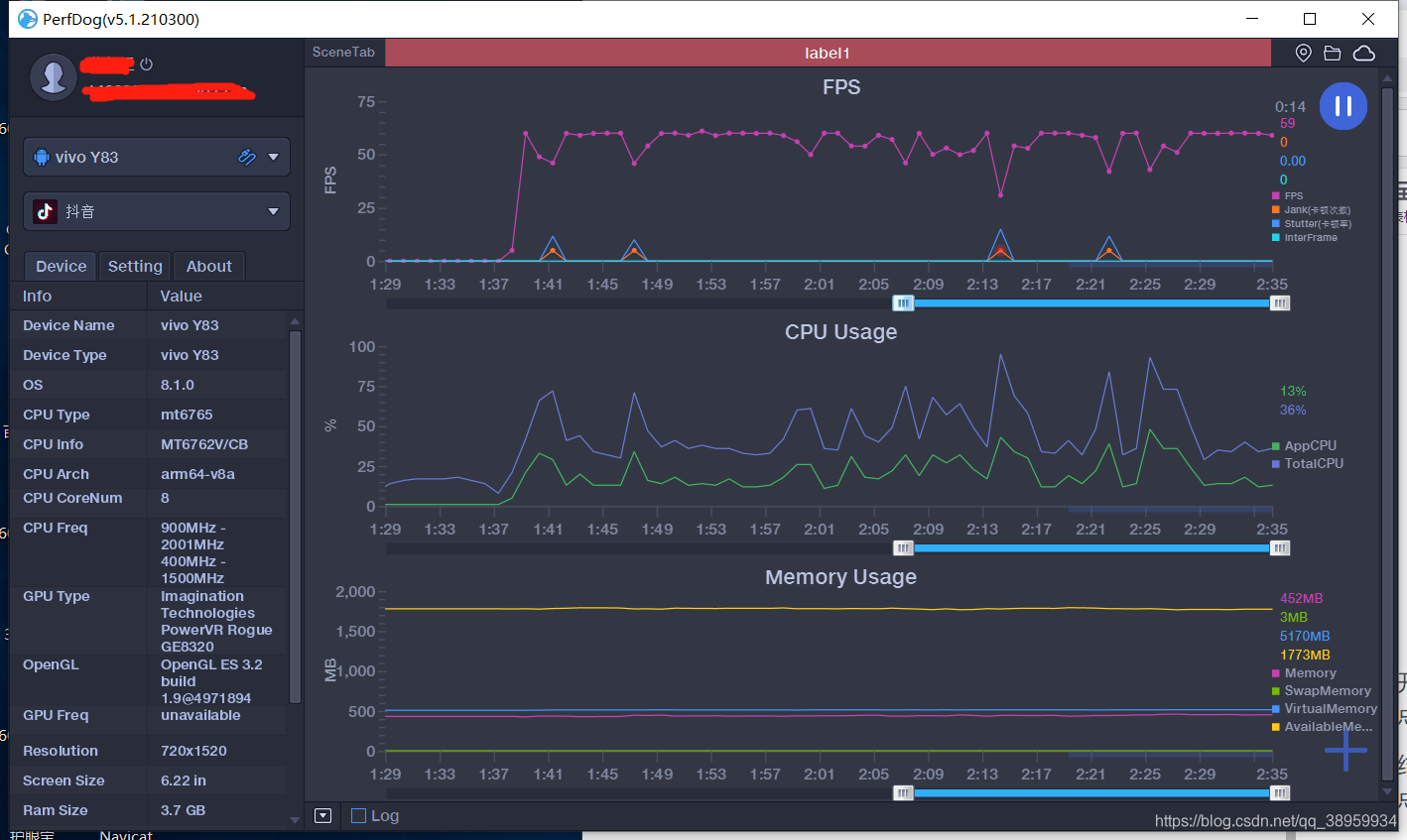Toggle the VirtualMemory legend entry
Image resolution: width=1407 pixels, height=840 pixels.
pos(1325,708)
